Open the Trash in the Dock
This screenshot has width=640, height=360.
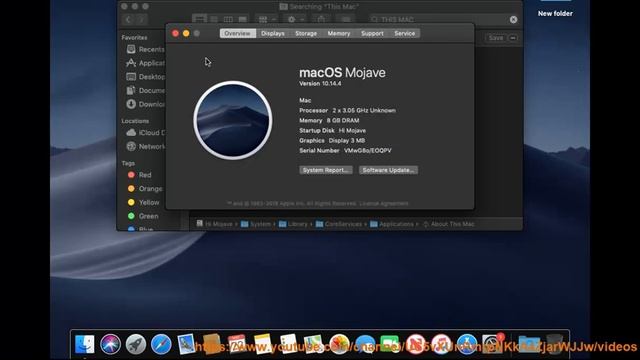click(554, 344)
